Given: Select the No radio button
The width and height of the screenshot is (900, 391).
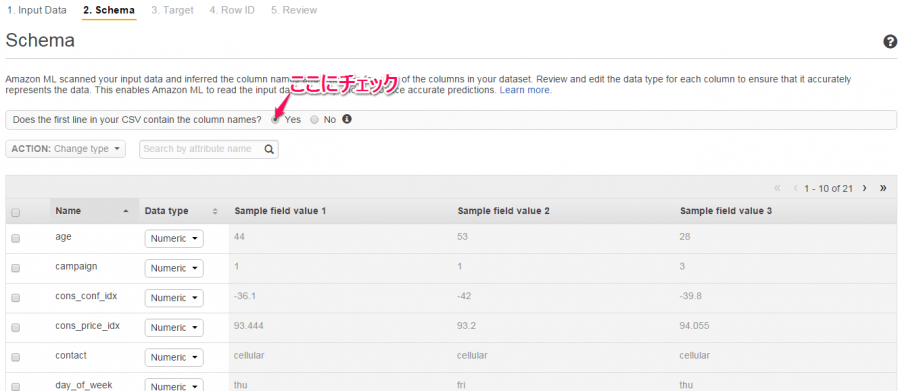Looking at the screenshot, I should pos(314,120).
